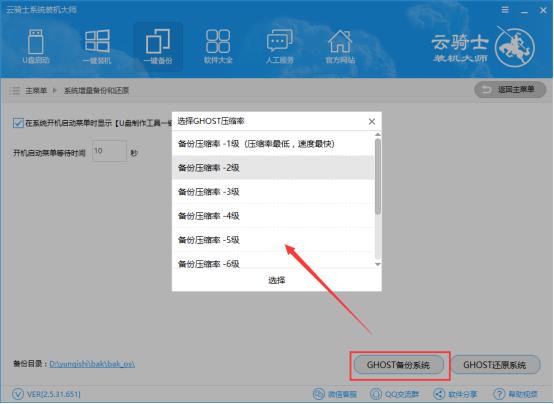
Task: Click the 主菜单 breadcrumb text
Action: (x=36, y=90)
